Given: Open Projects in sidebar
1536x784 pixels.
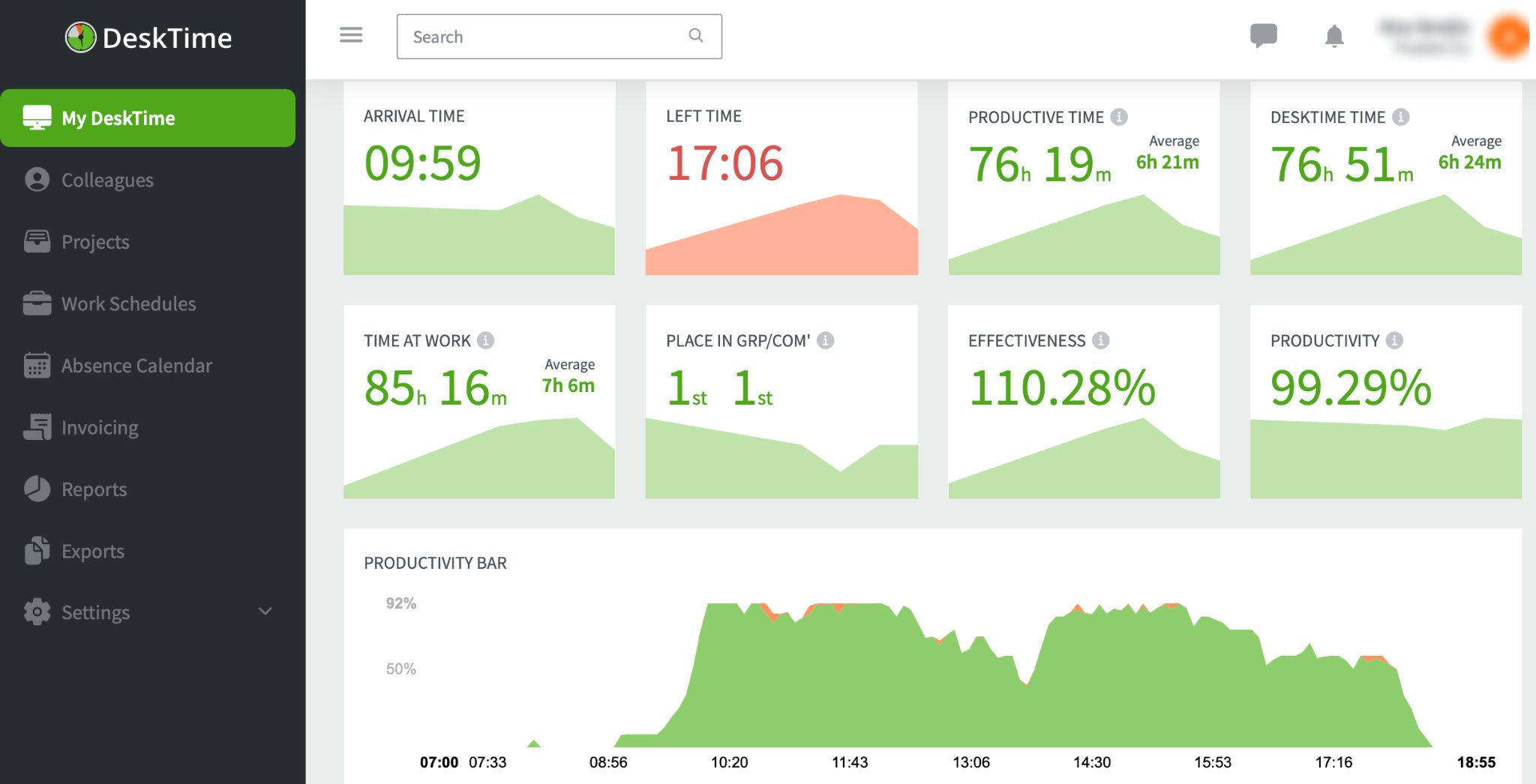Looking at the screenshot, I should 95,242.
